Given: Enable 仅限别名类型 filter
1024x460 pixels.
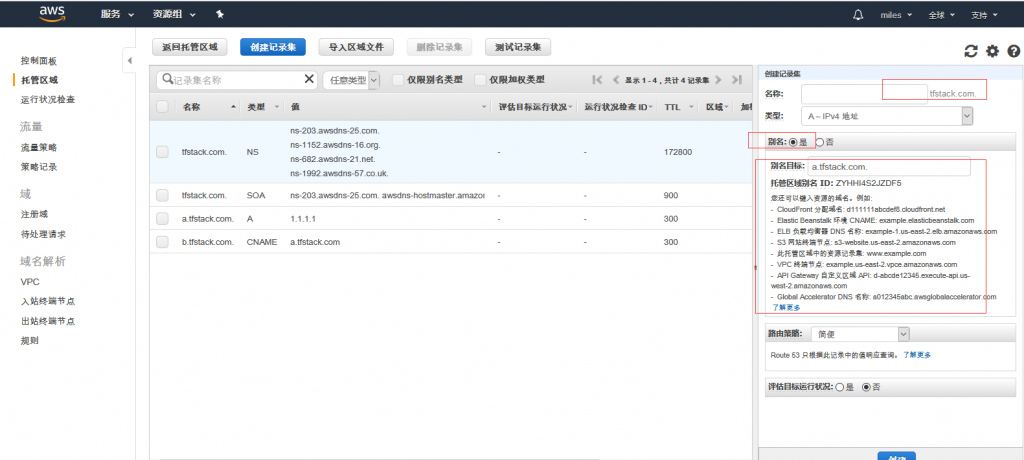Looking at the screenshot, I should tap(397, 80).
